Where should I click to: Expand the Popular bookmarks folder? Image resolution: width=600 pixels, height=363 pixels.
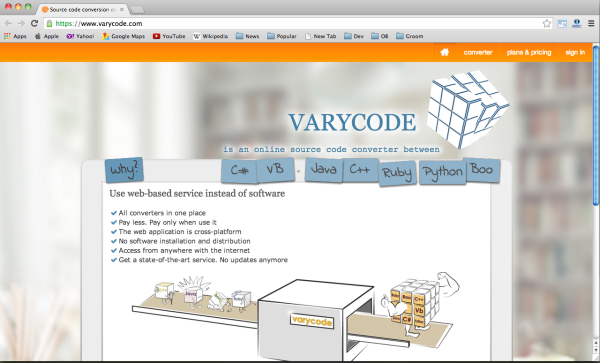(282, 36)
